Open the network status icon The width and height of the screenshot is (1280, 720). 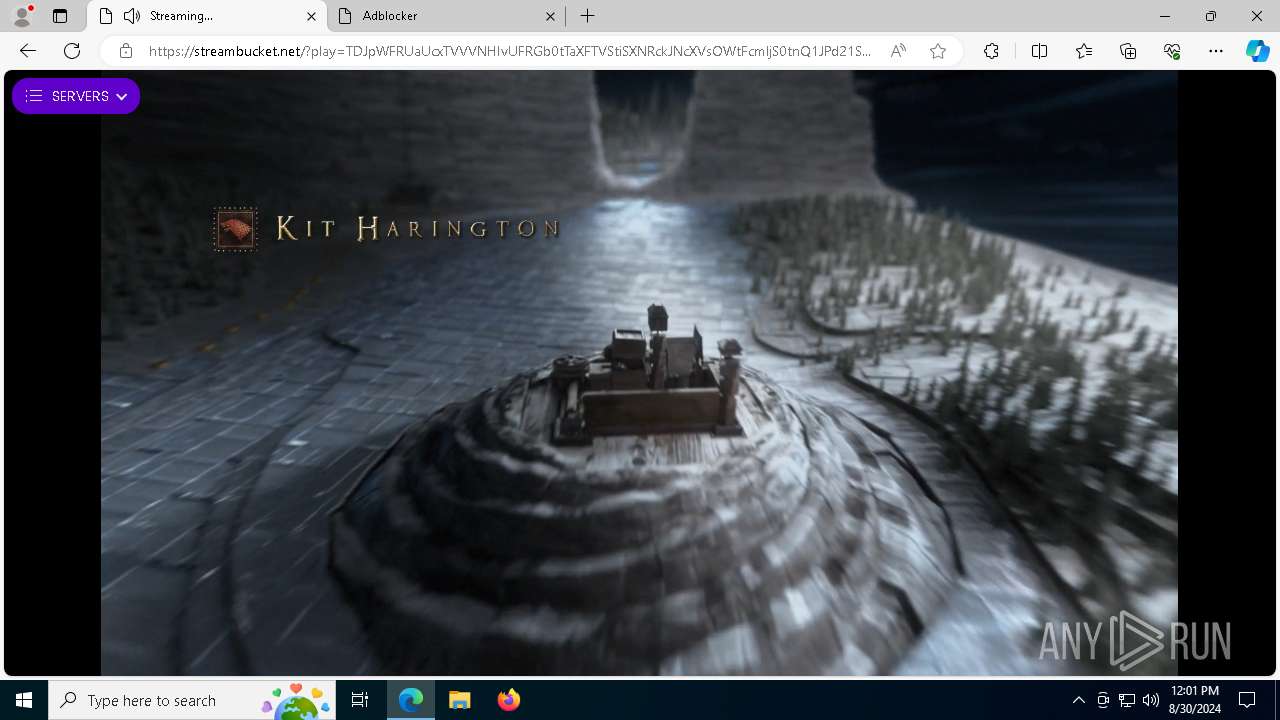(x=1127, y=700)
